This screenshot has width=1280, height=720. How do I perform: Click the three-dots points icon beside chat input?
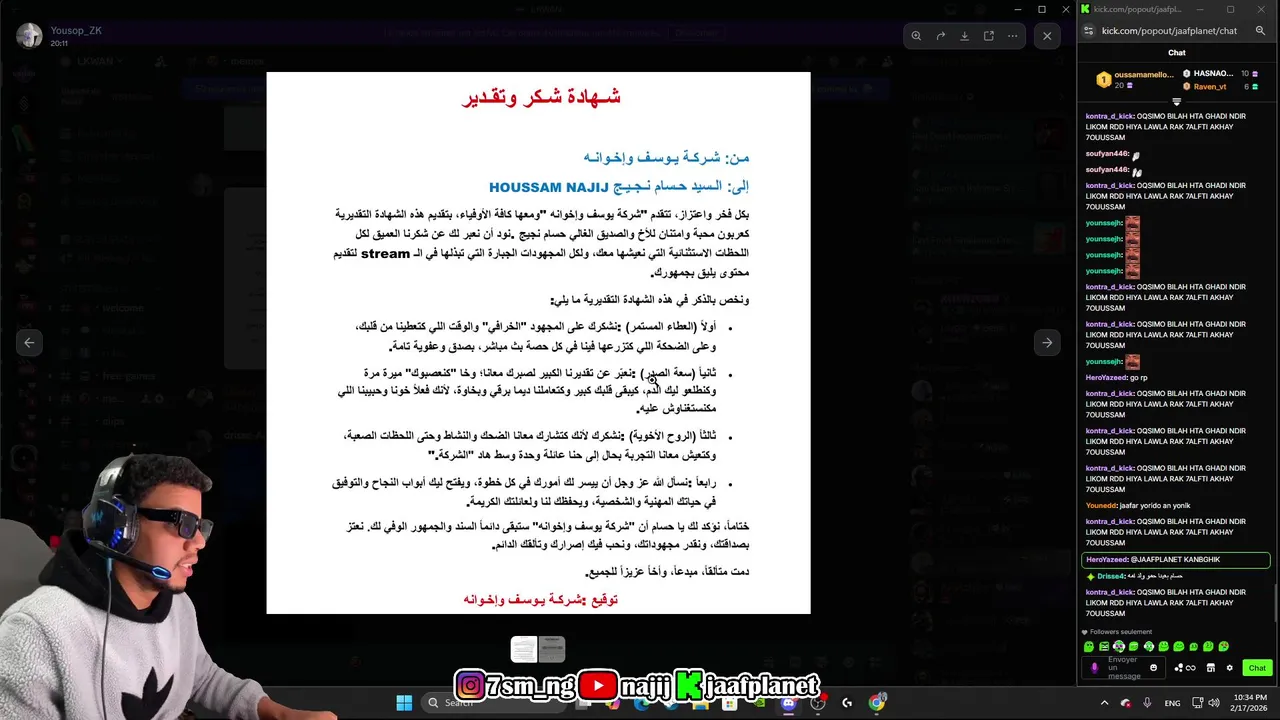1179,668
